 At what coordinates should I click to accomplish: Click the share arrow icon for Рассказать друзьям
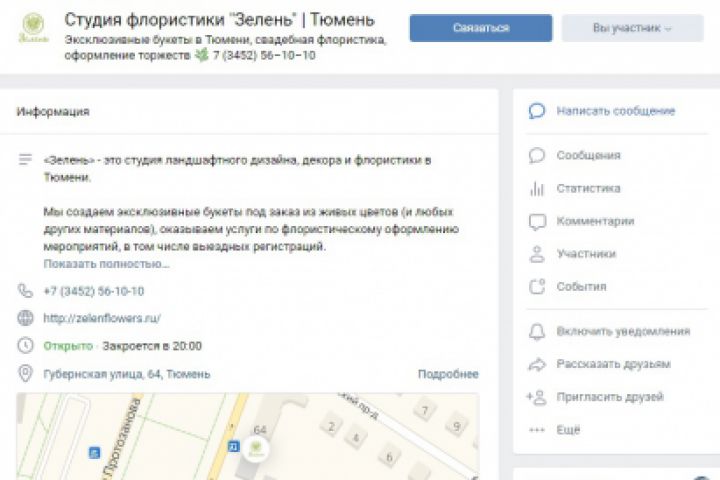[x=537, y=364]
